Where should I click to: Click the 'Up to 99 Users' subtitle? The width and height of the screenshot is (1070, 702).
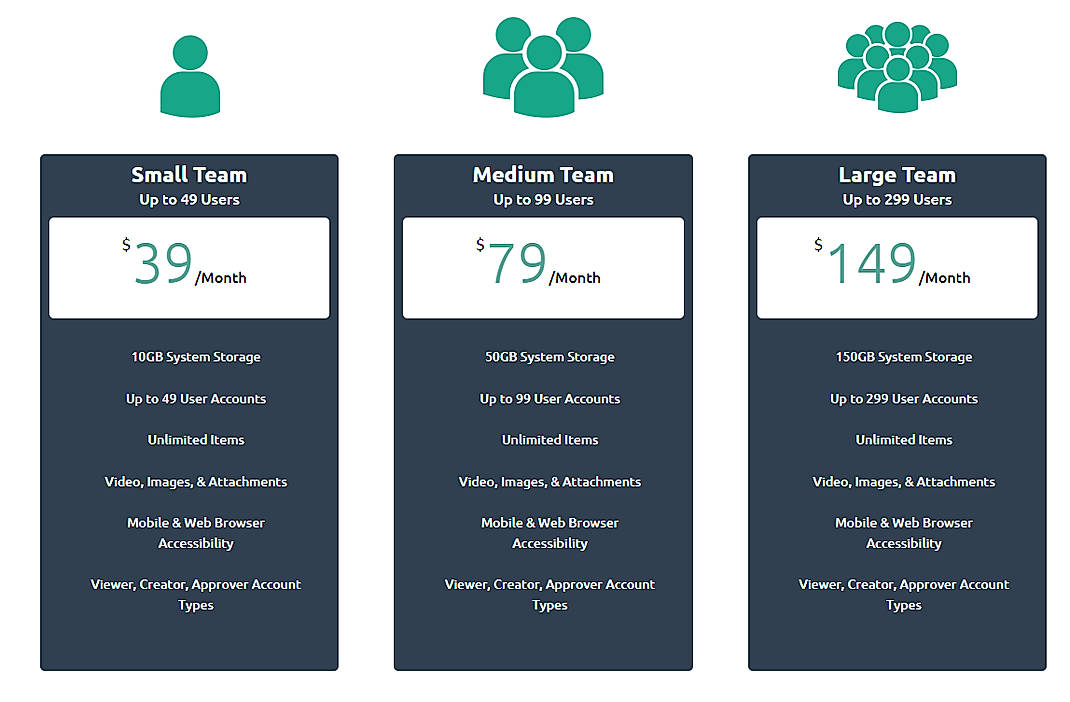(543, 200)
